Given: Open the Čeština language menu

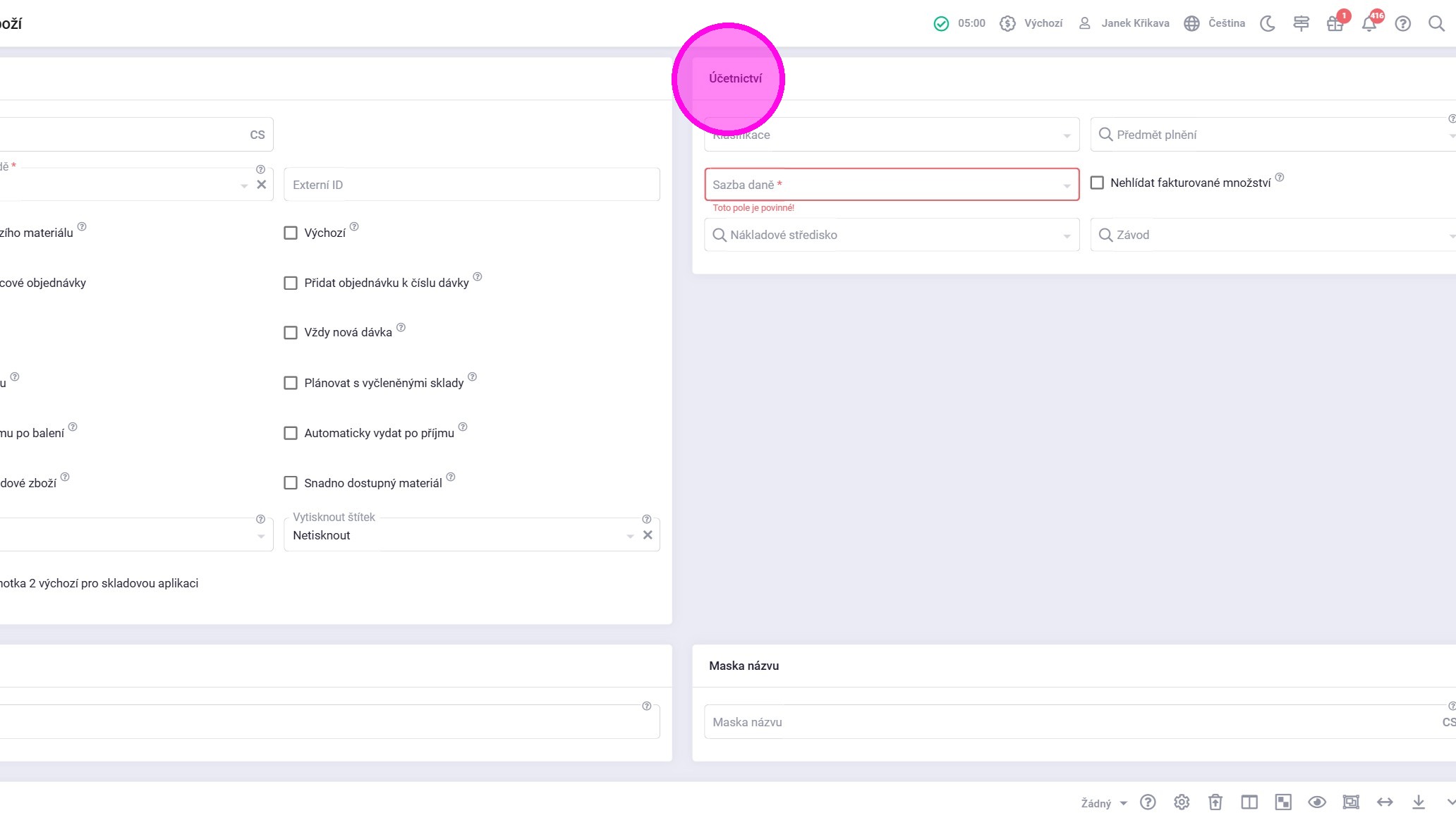Looking at the screenshot, I should click(x=1214, y=23).
